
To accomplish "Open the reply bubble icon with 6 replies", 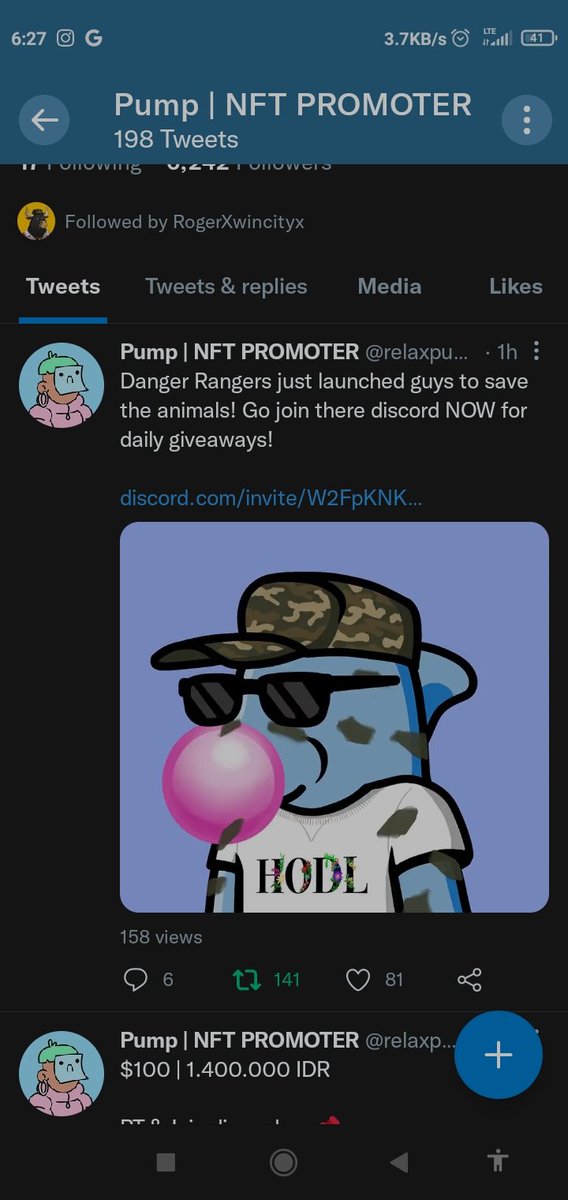I will (x=136, y=980).
